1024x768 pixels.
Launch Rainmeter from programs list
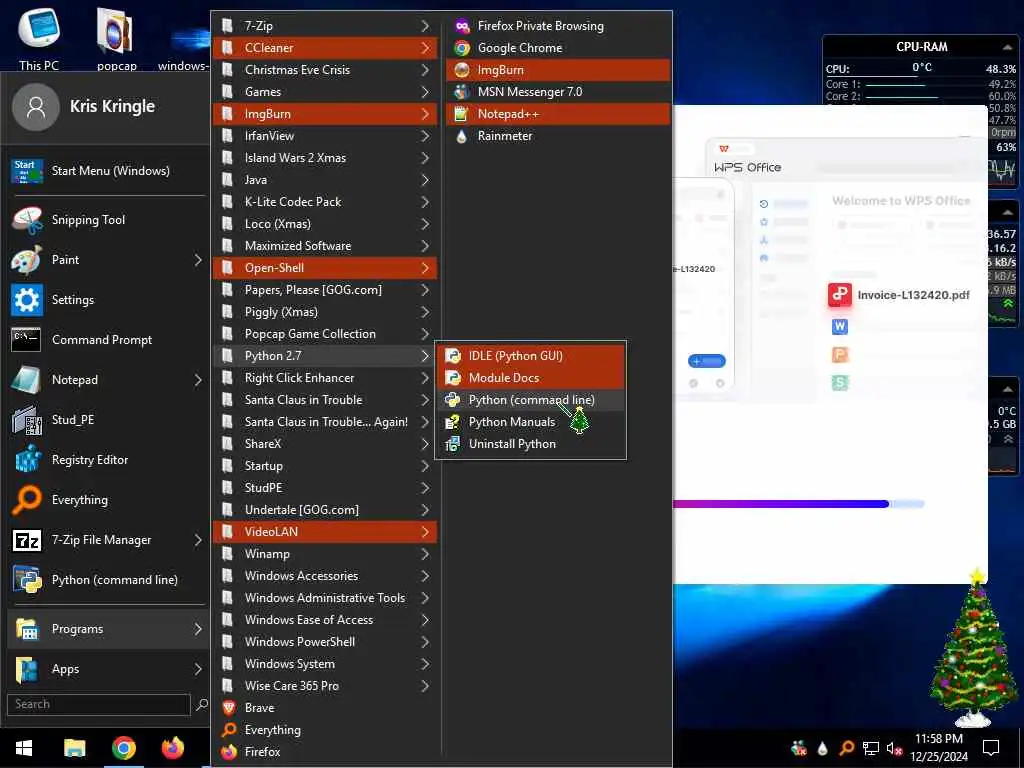(x=558, y=136)
